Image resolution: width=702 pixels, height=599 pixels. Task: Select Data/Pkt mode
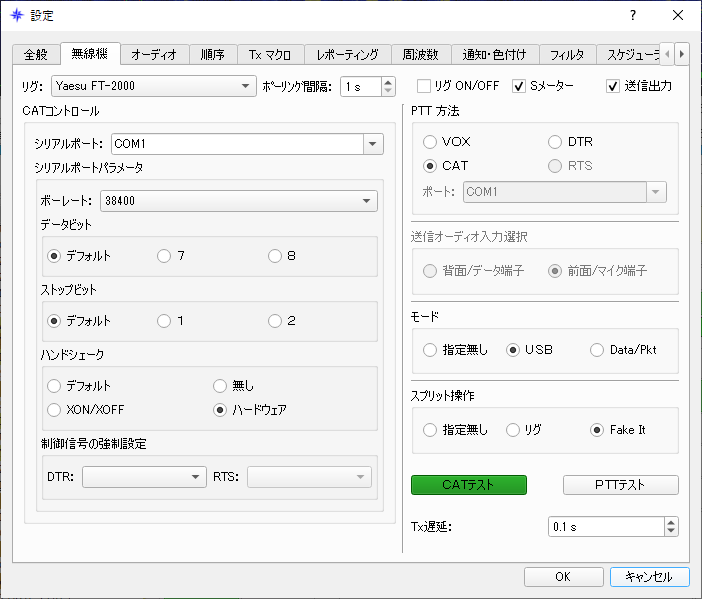tap(597, 350)
